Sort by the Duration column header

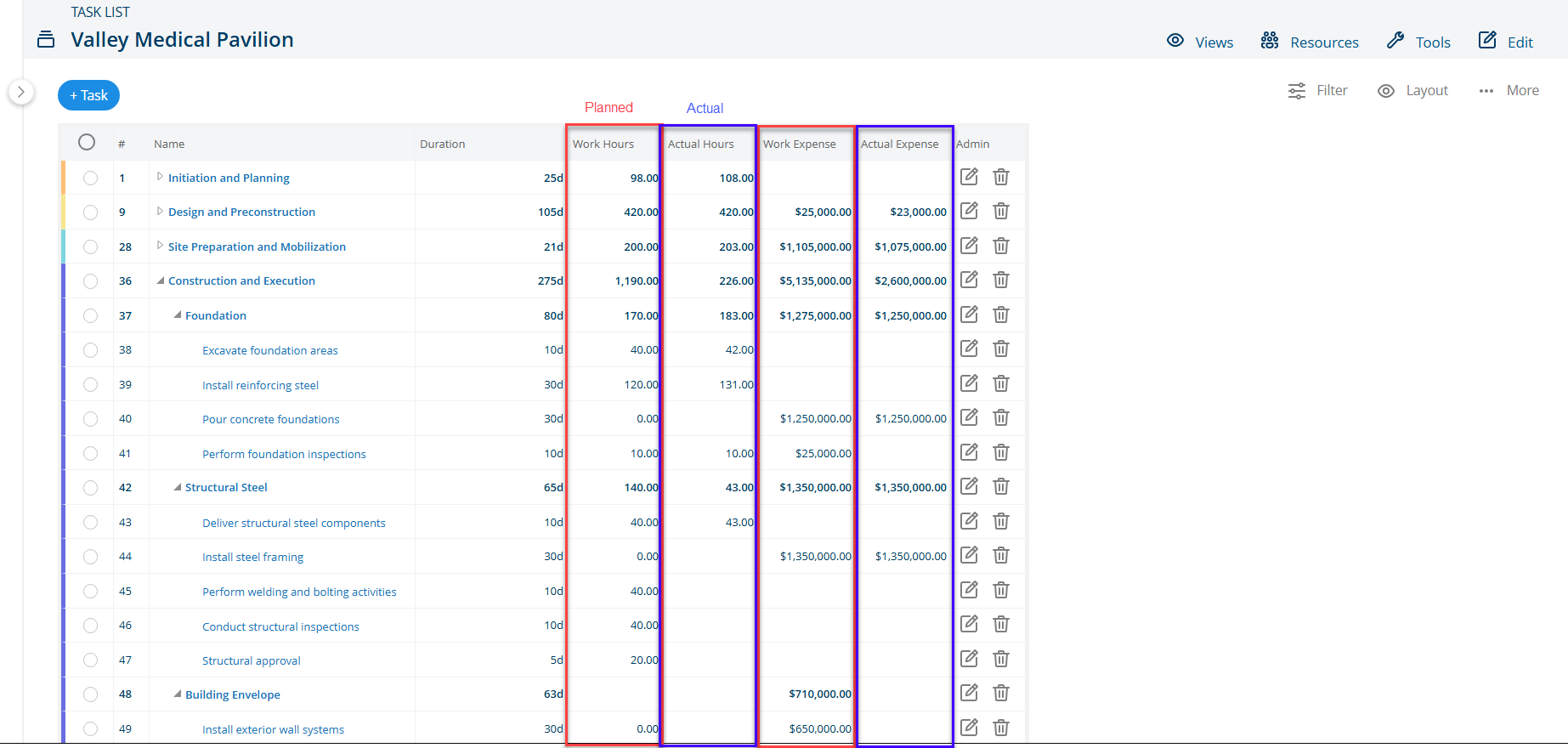tap(442, 144)
